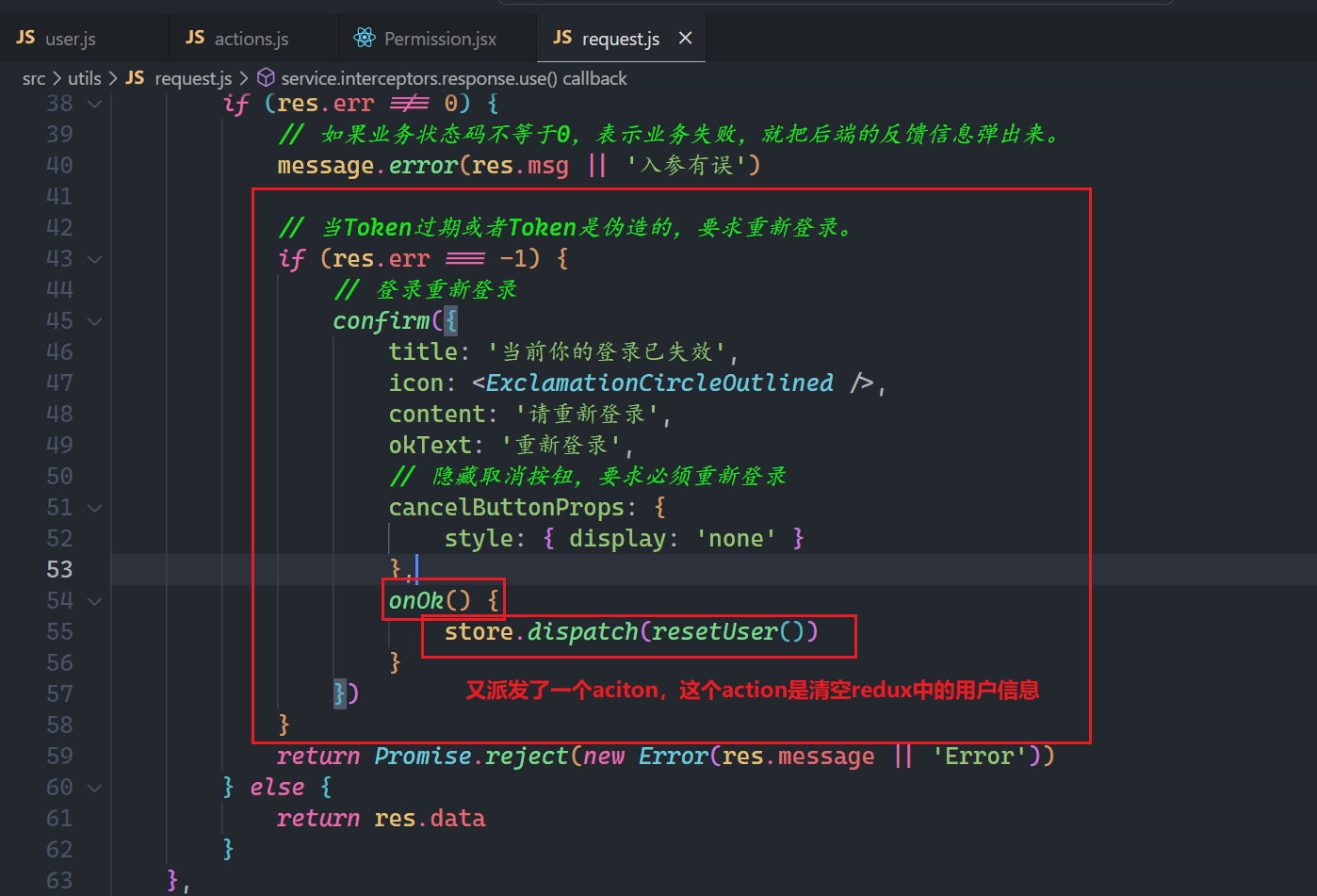Viewport: 1317px width, 896px height.
Task: Select the request.js tab
Action: pos(621,39)
